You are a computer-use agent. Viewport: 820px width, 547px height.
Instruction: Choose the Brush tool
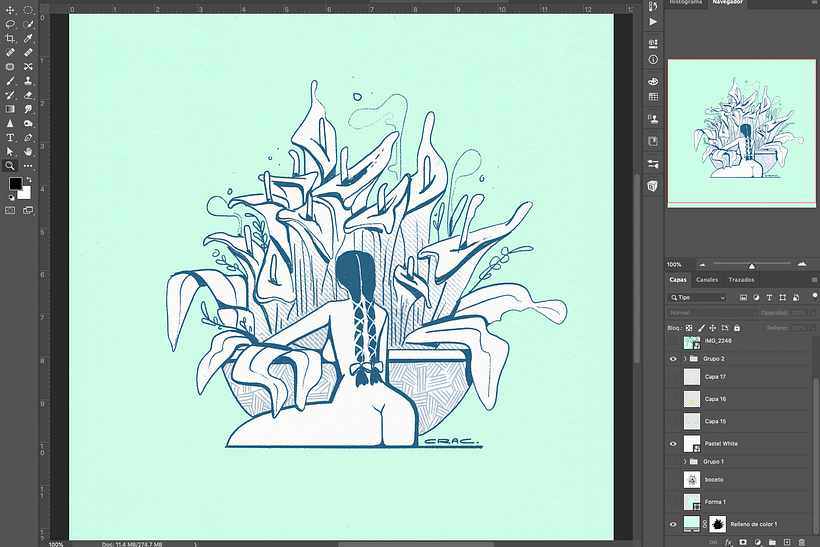(10, 81)
